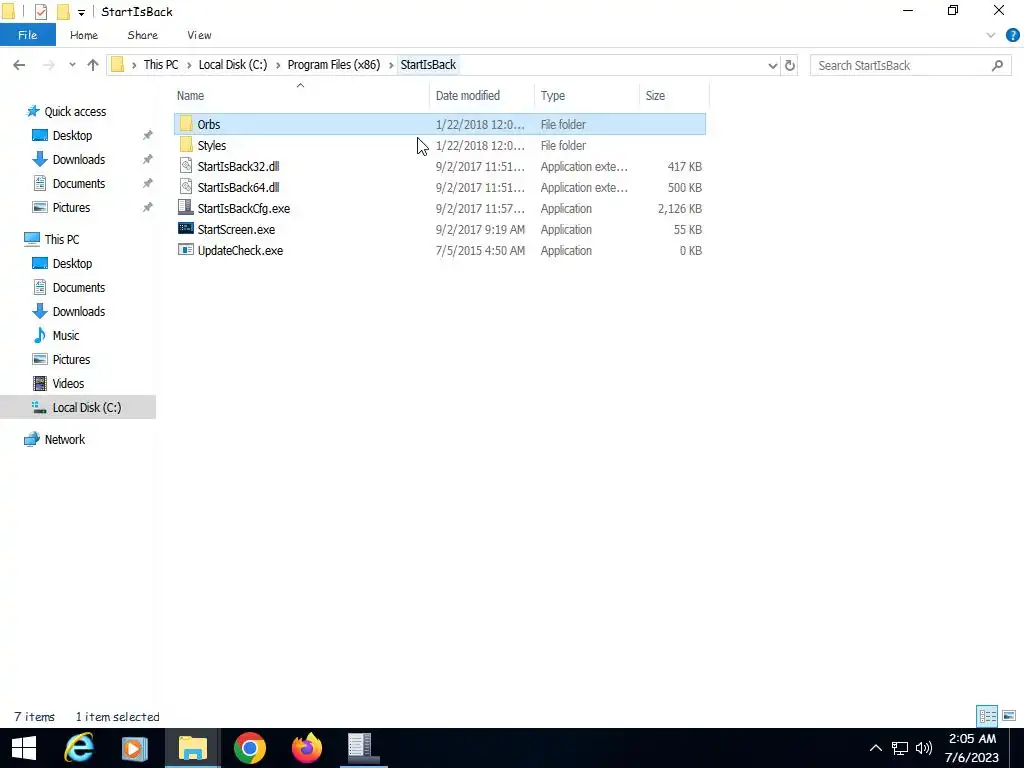1024x768 pixels.
Task: Open Music under This PC
Action: [x=65, y=336]
